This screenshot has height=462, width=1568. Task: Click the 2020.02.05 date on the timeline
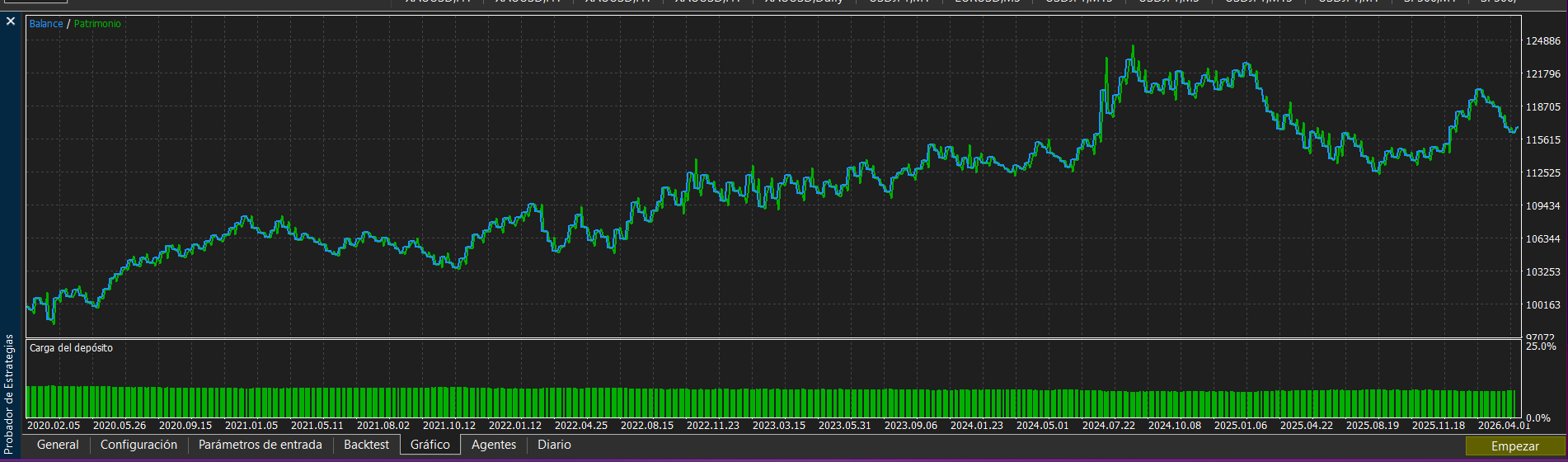54,426
